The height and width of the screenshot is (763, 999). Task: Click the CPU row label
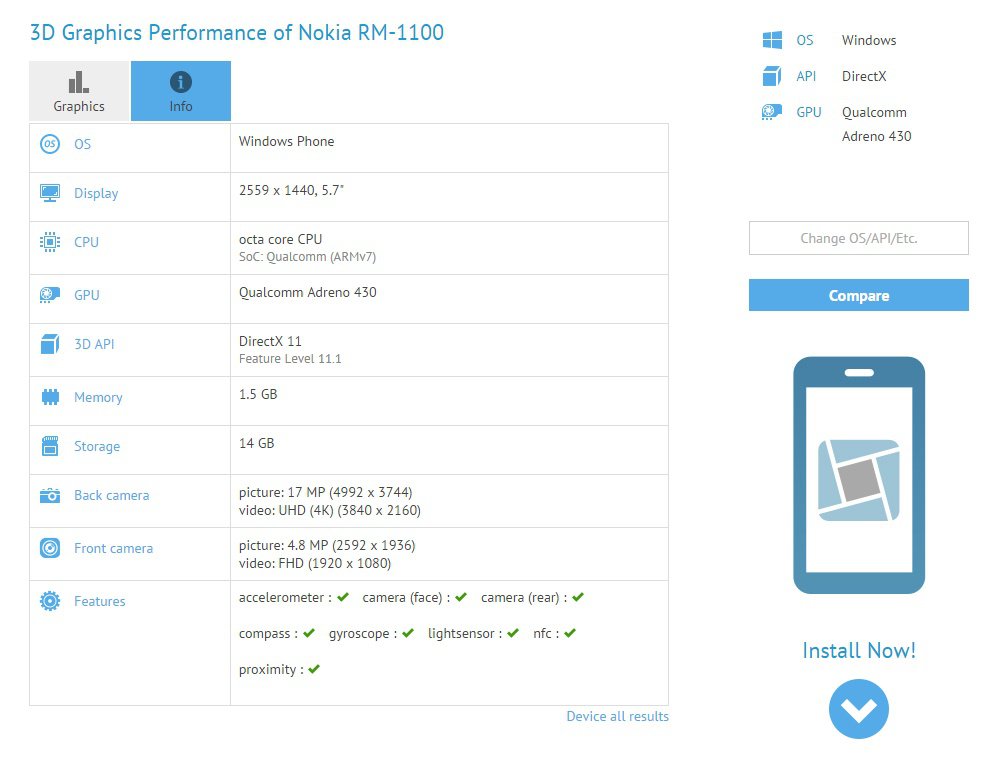pos(86,242)
